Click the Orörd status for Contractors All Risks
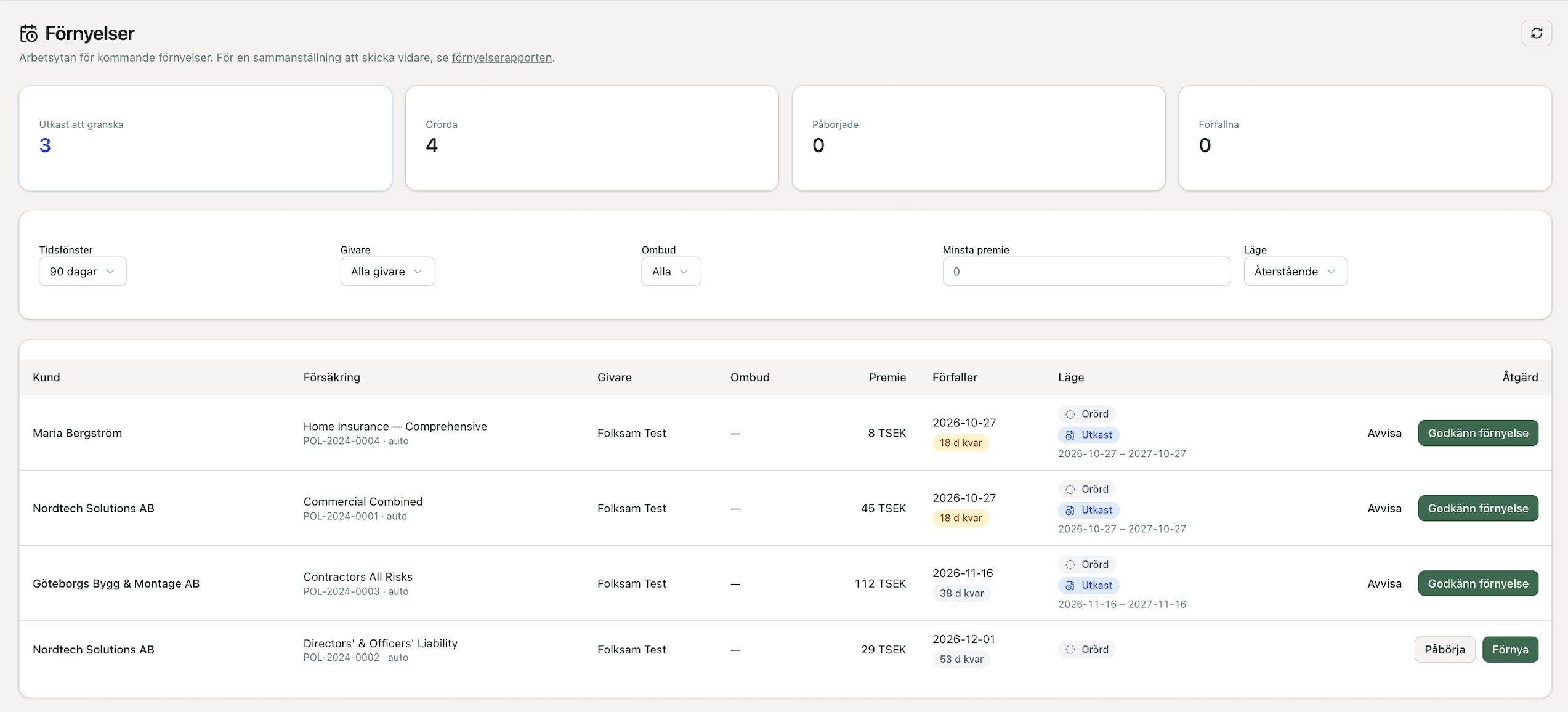 1086,564
